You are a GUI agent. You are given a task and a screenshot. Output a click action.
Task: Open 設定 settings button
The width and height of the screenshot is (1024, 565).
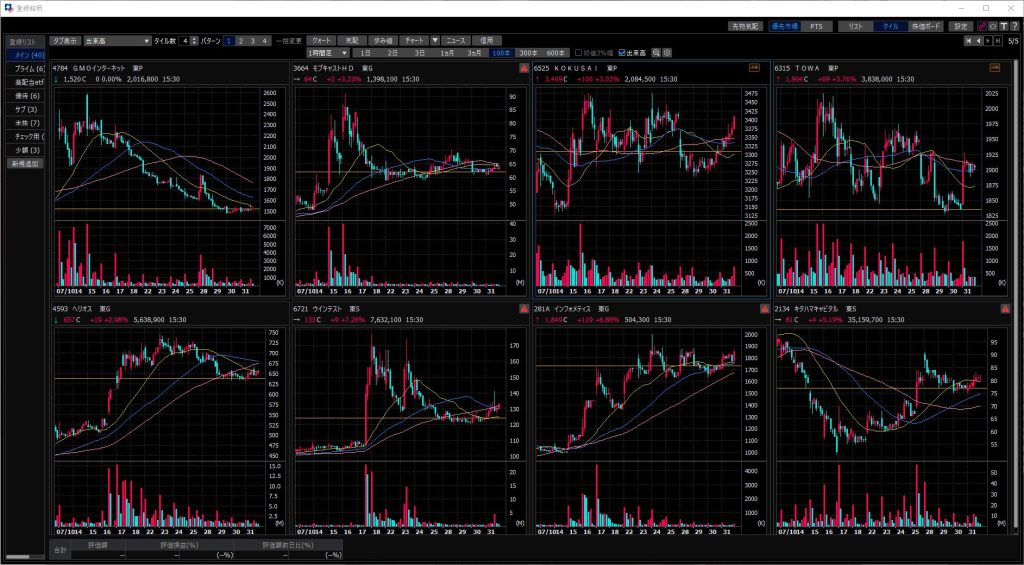click(960, 26)
